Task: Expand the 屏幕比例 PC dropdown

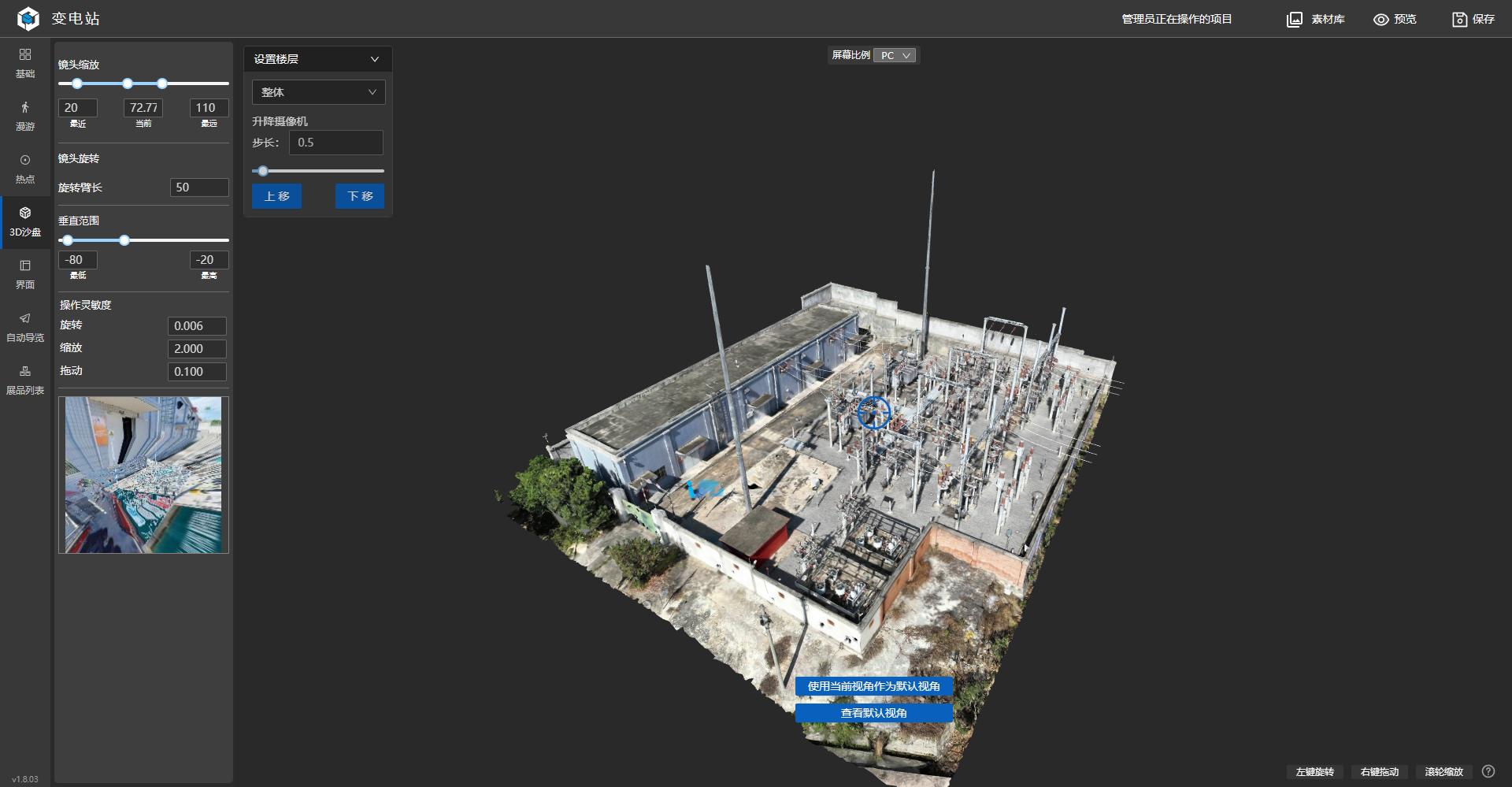Action: (895, 55)
